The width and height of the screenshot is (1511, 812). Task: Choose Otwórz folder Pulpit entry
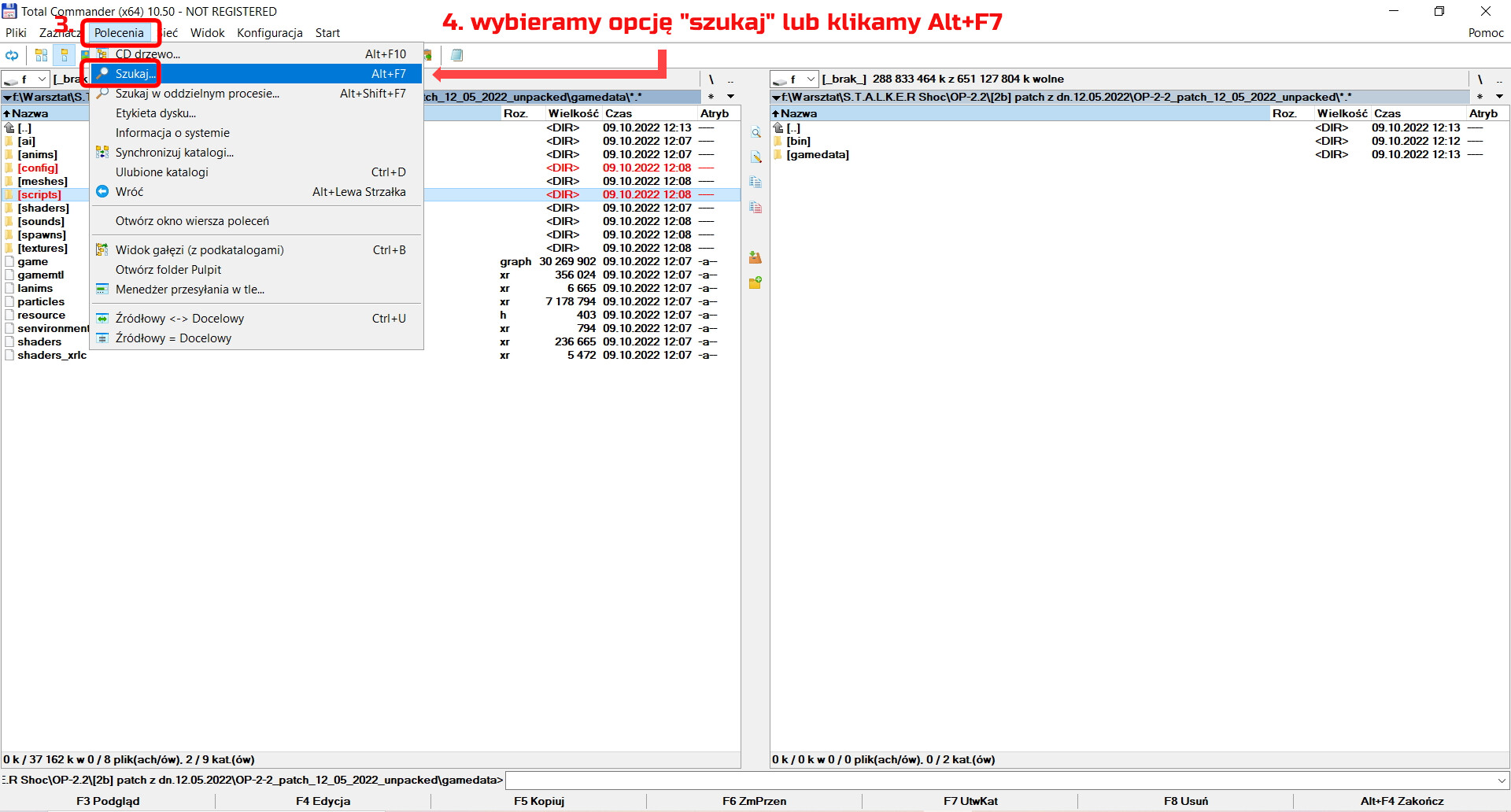click(257, 270)
